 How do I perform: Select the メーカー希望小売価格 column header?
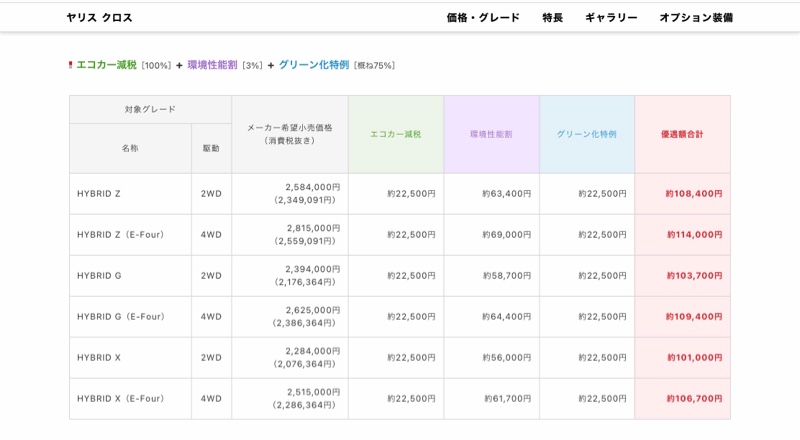tap(290, 134)
